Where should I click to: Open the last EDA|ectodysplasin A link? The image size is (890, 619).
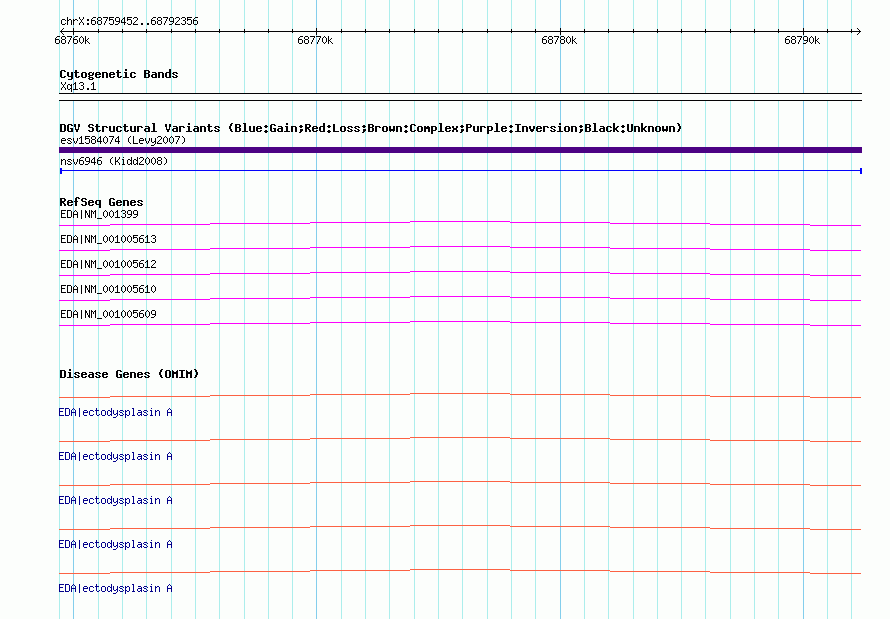click(115, 588)
